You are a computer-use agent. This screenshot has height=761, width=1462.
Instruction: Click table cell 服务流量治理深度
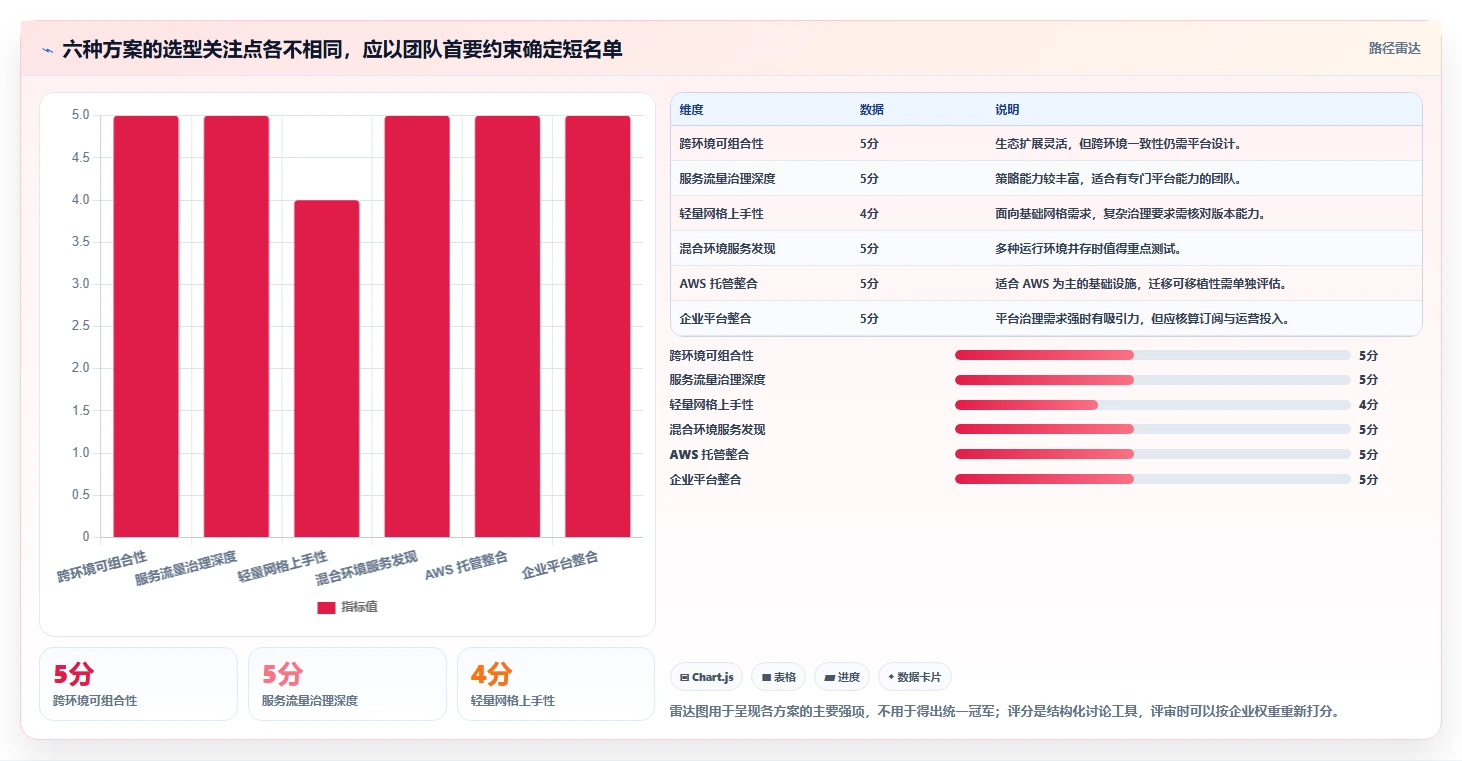click(x=727, y=179)
